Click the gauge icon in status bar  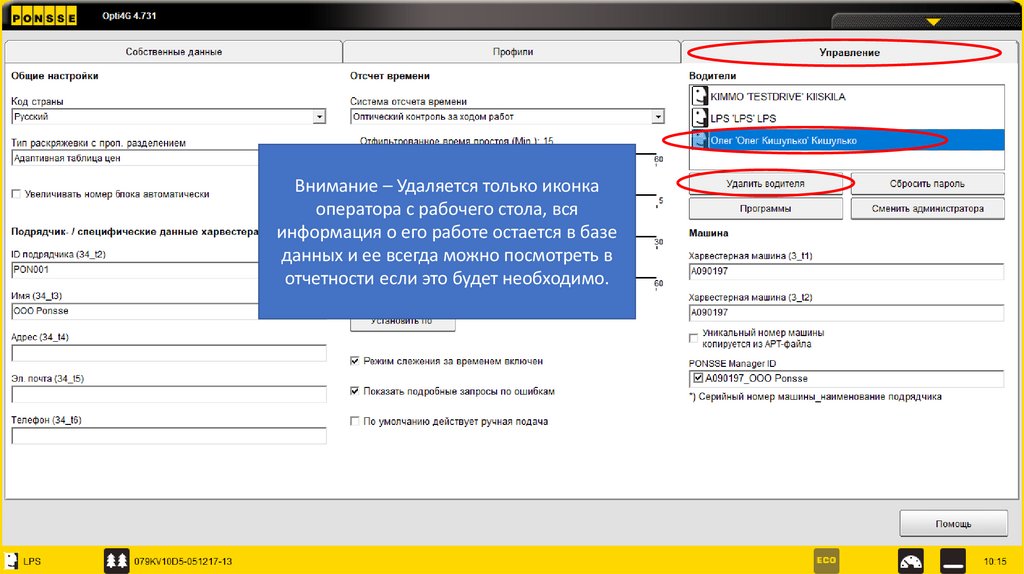click(x=910, y=561)
